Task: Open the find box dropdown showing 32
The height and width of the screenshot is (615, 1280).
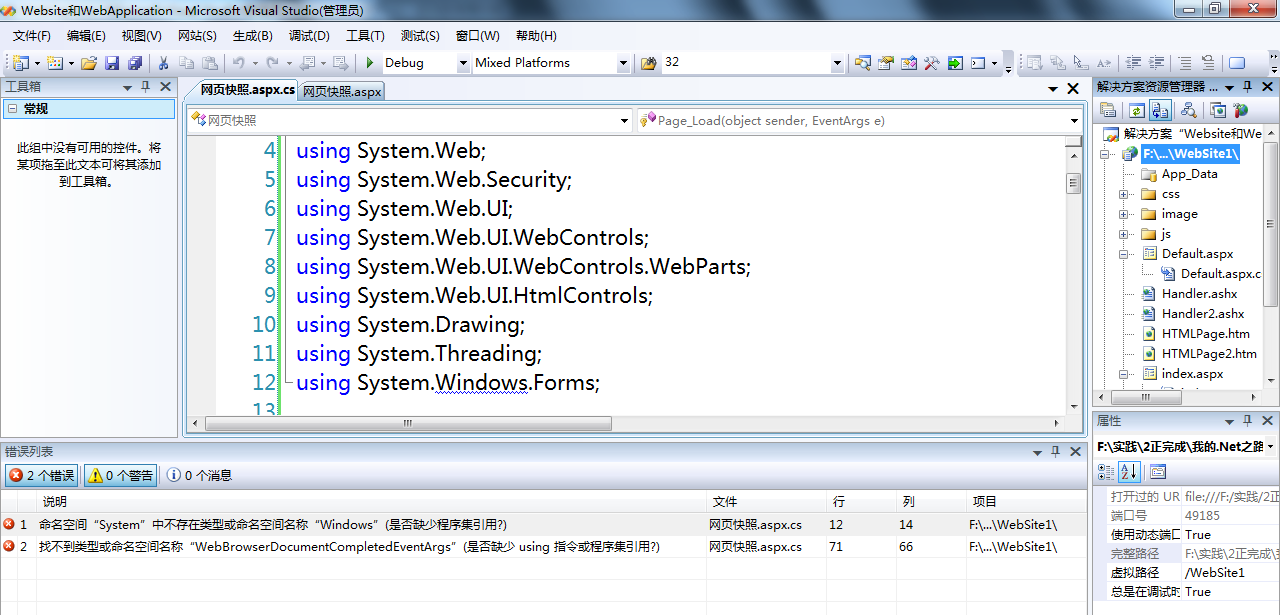Action: [837, 63]
